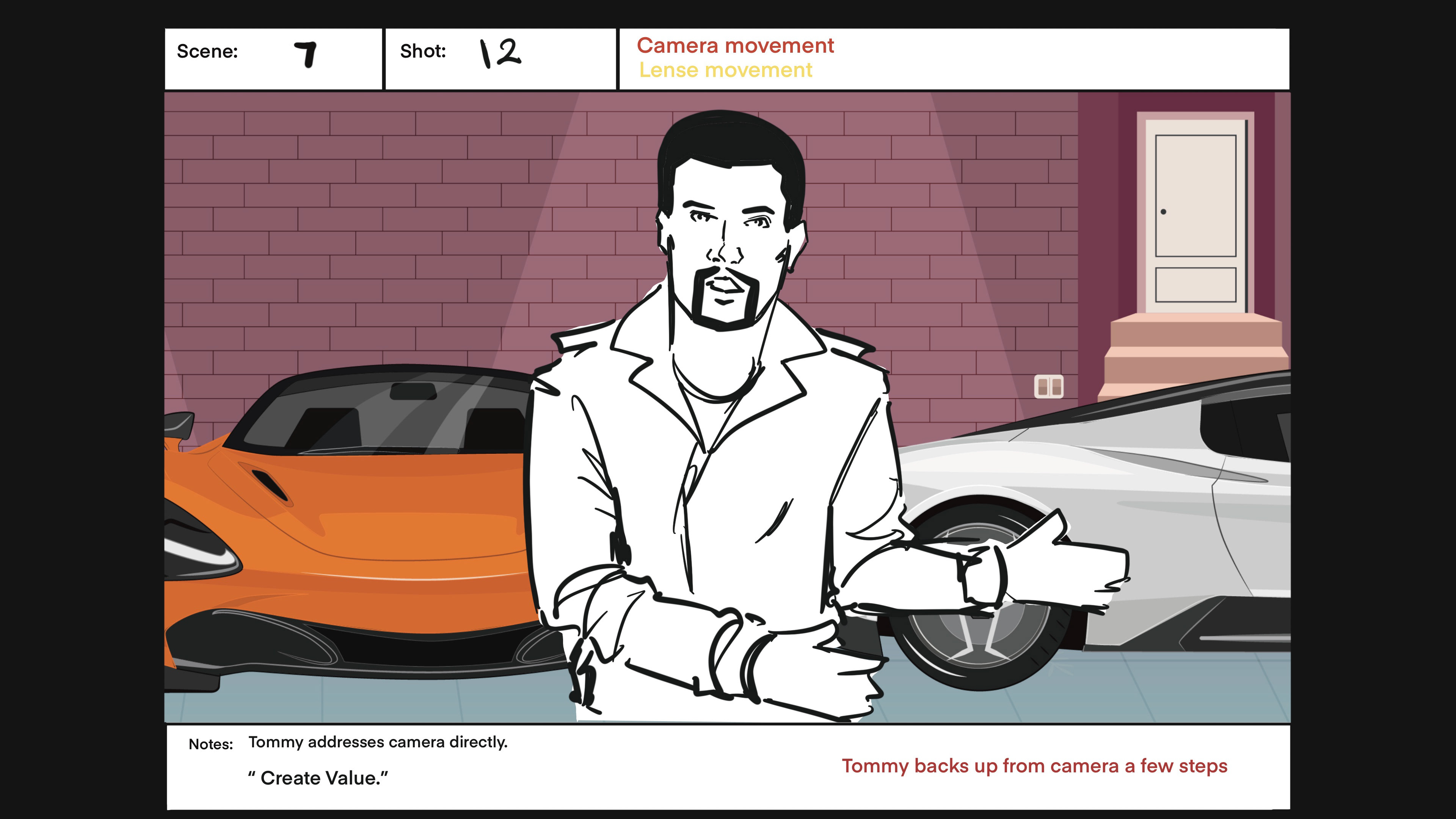Image resolution: width=1456 pixels, height=819 pixels.
Task: Click the Shot: label
Action: coord(423,52)
